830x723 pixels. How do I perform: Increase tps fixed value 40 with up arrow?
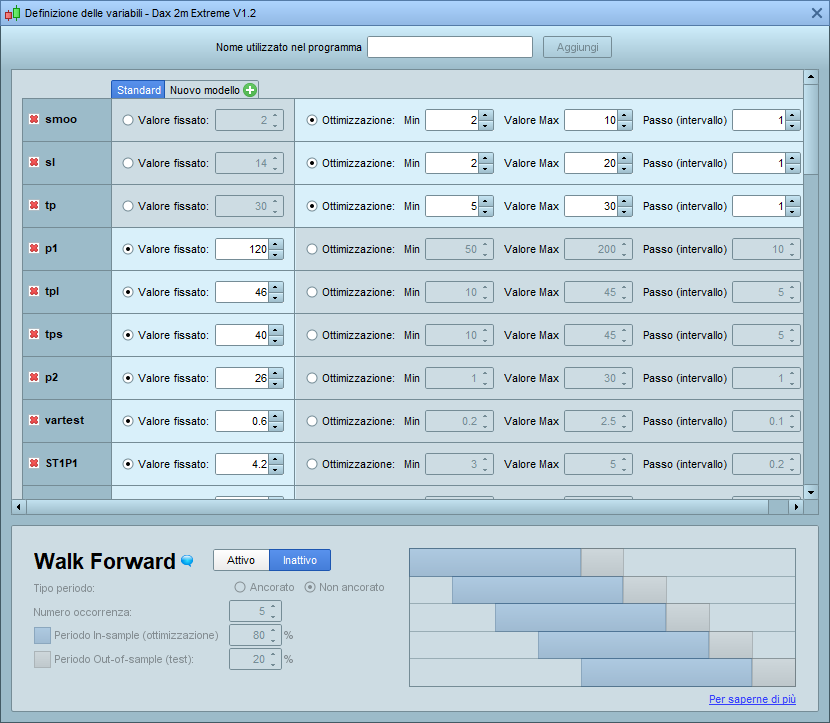(276, 330)
